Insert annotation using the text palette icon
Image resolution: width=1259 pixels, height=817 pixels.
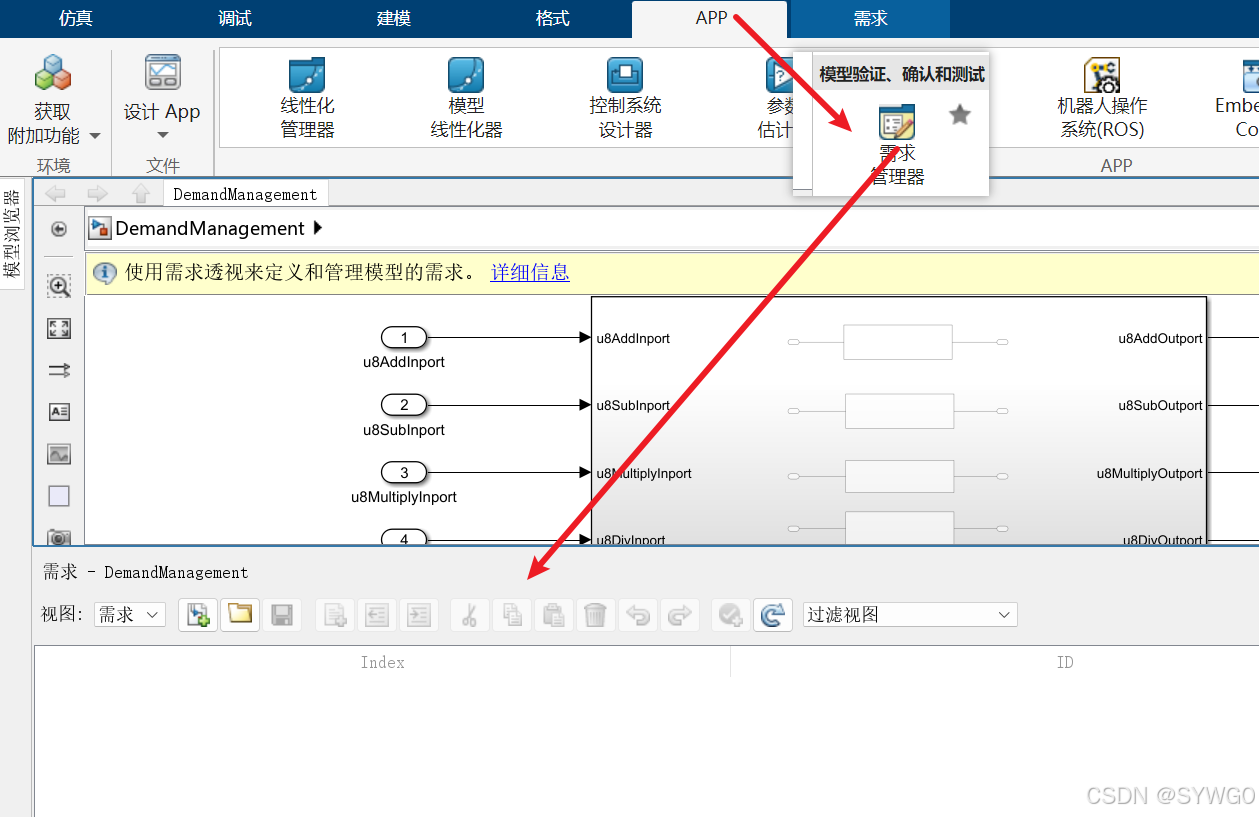59,412
